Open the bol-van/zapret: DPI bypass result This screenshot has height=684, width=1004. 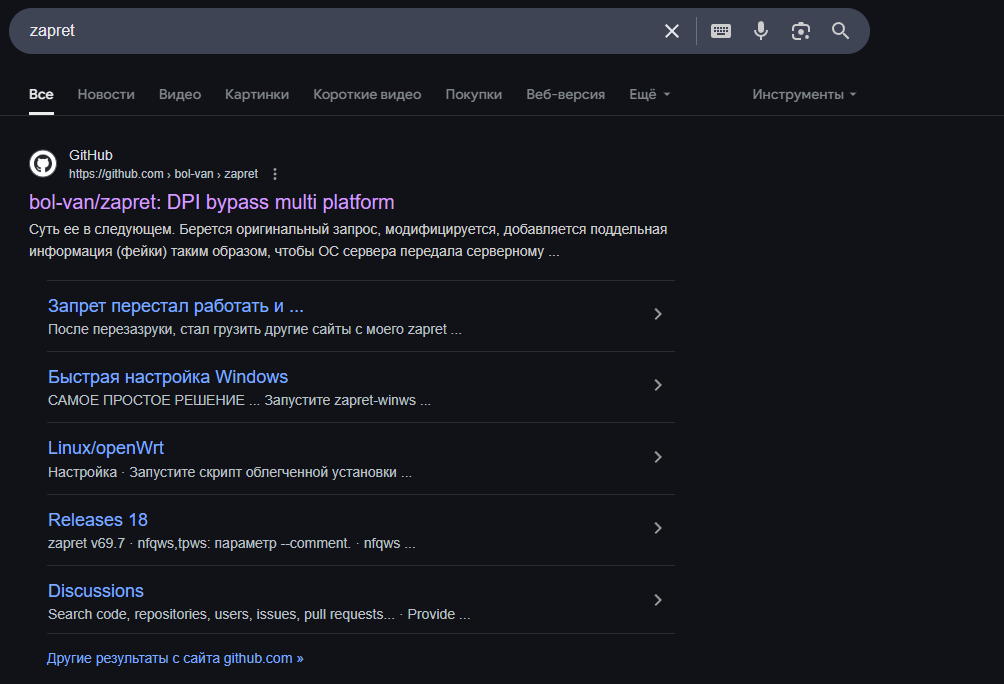[211, 202]
